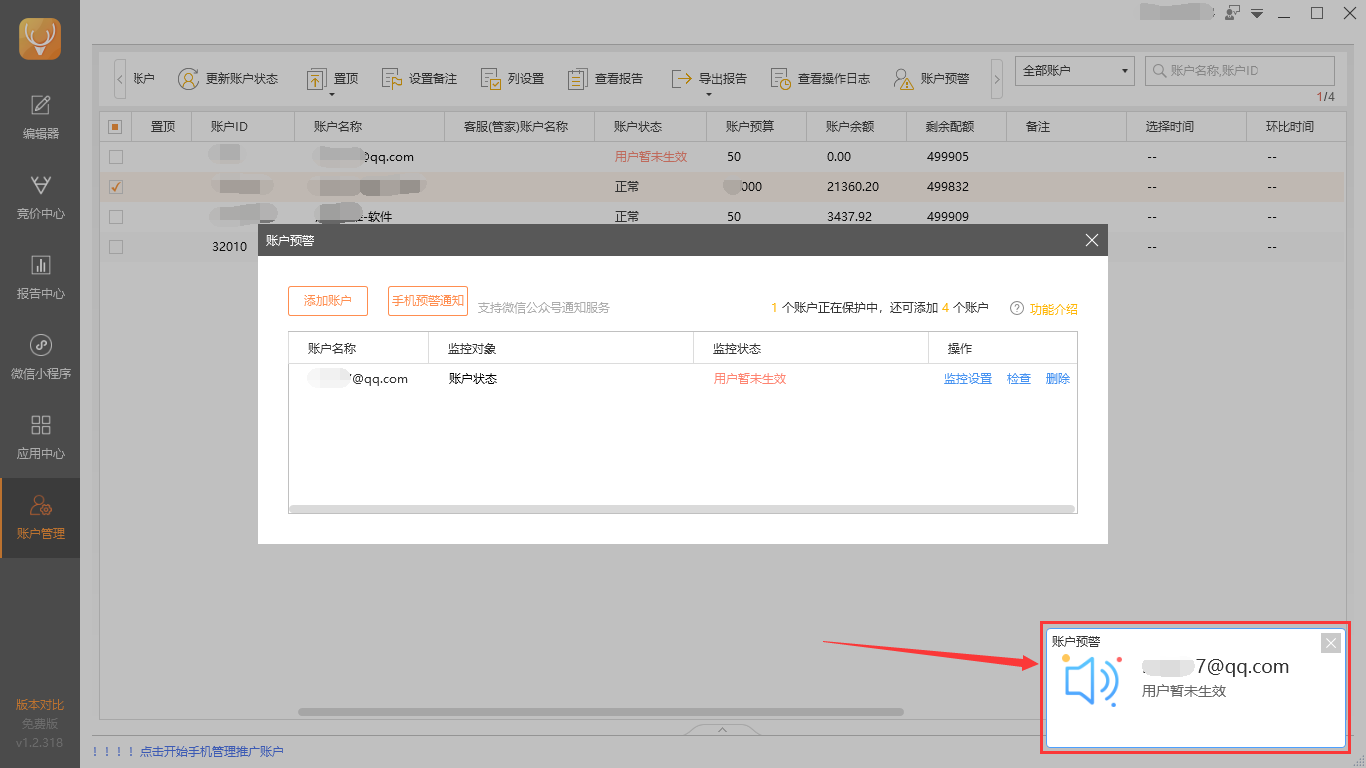This screenshot has height=768, width=1366.
Task: Open the 全部账户 filter dropdown
Action: pos(1075,71)
